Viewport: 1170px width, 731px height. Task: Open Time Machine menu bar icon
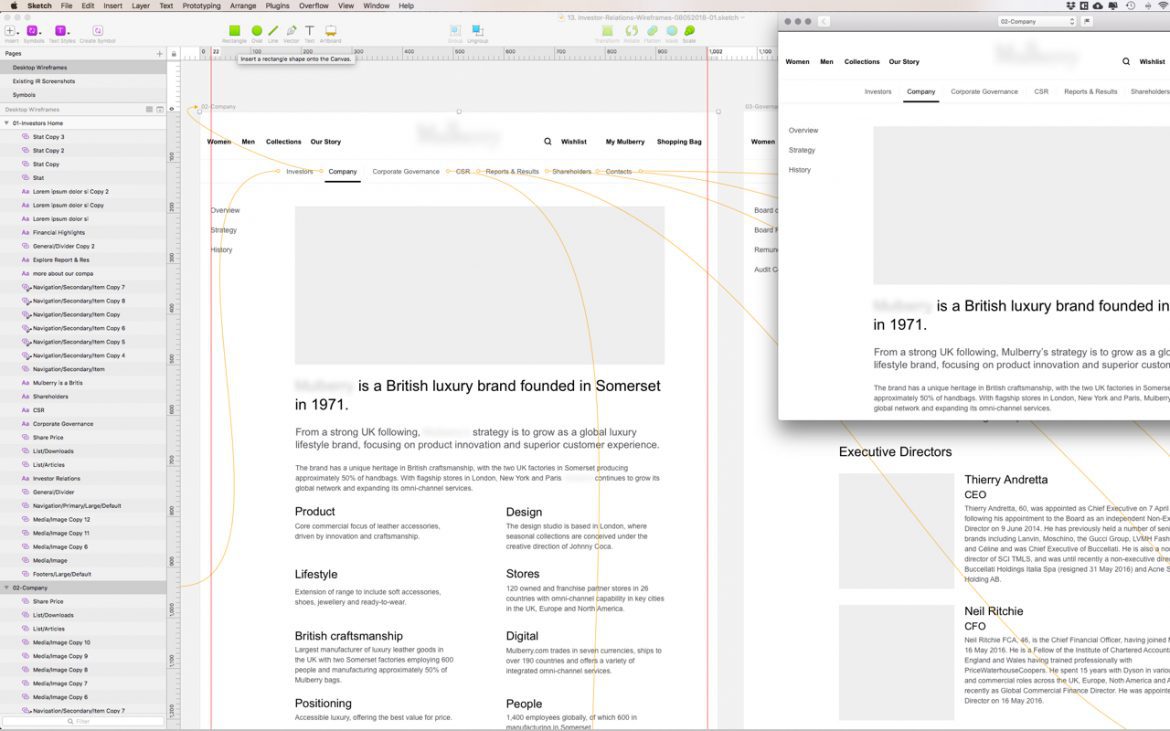click(1130, 5)
